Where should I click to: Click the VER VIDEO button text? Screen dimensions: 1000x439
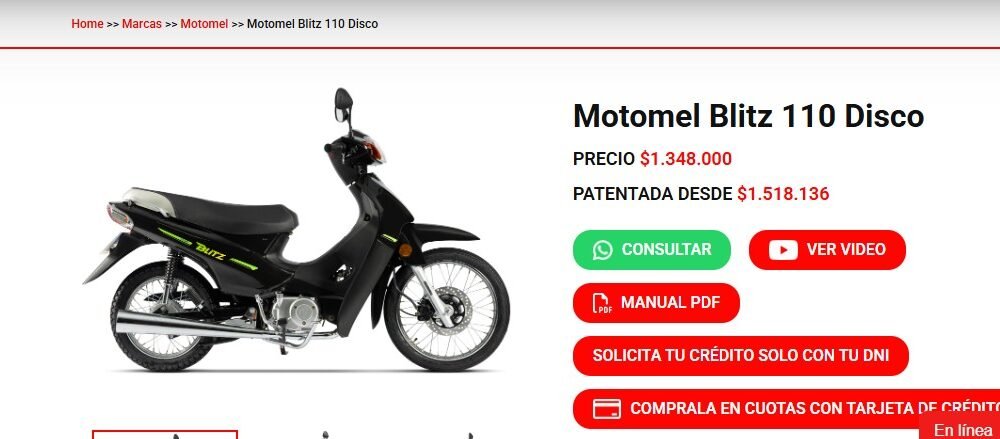846,249
